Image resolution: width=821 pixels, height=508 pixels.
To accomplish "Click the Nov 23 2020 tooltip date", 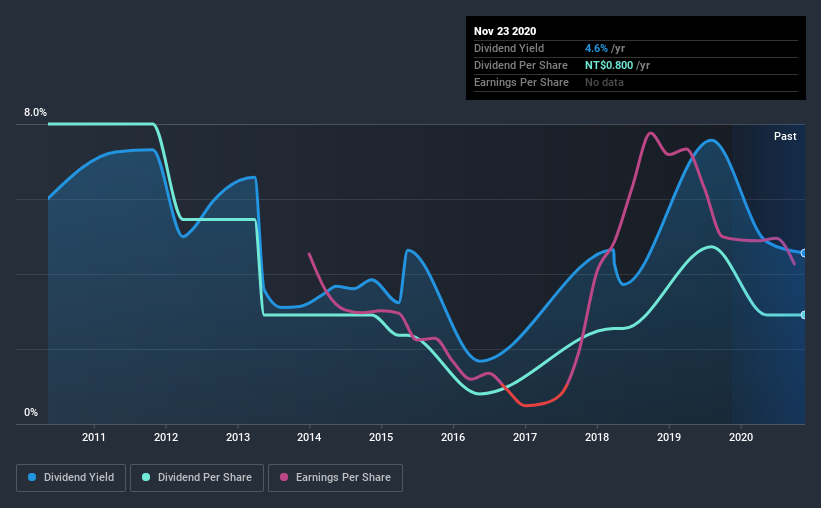I will pyautogui.click(x=505, y=31).
